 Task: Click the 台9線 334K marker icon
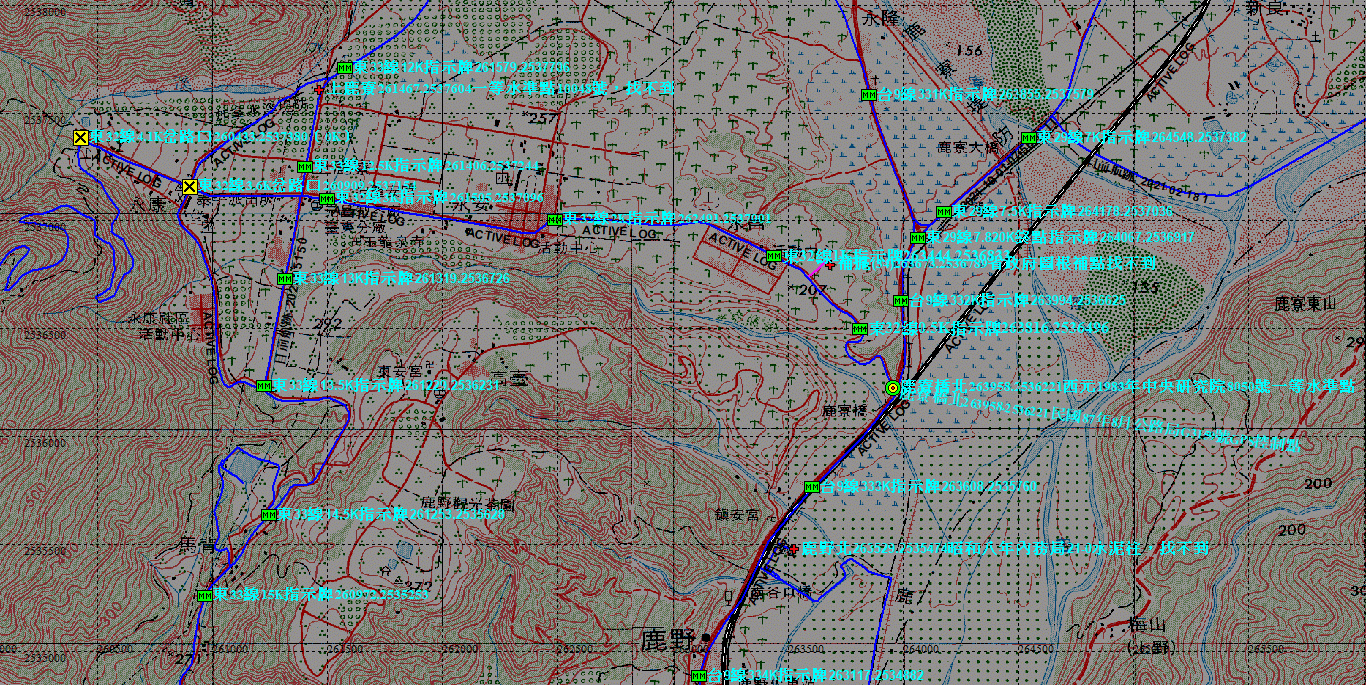click(698, 676)
